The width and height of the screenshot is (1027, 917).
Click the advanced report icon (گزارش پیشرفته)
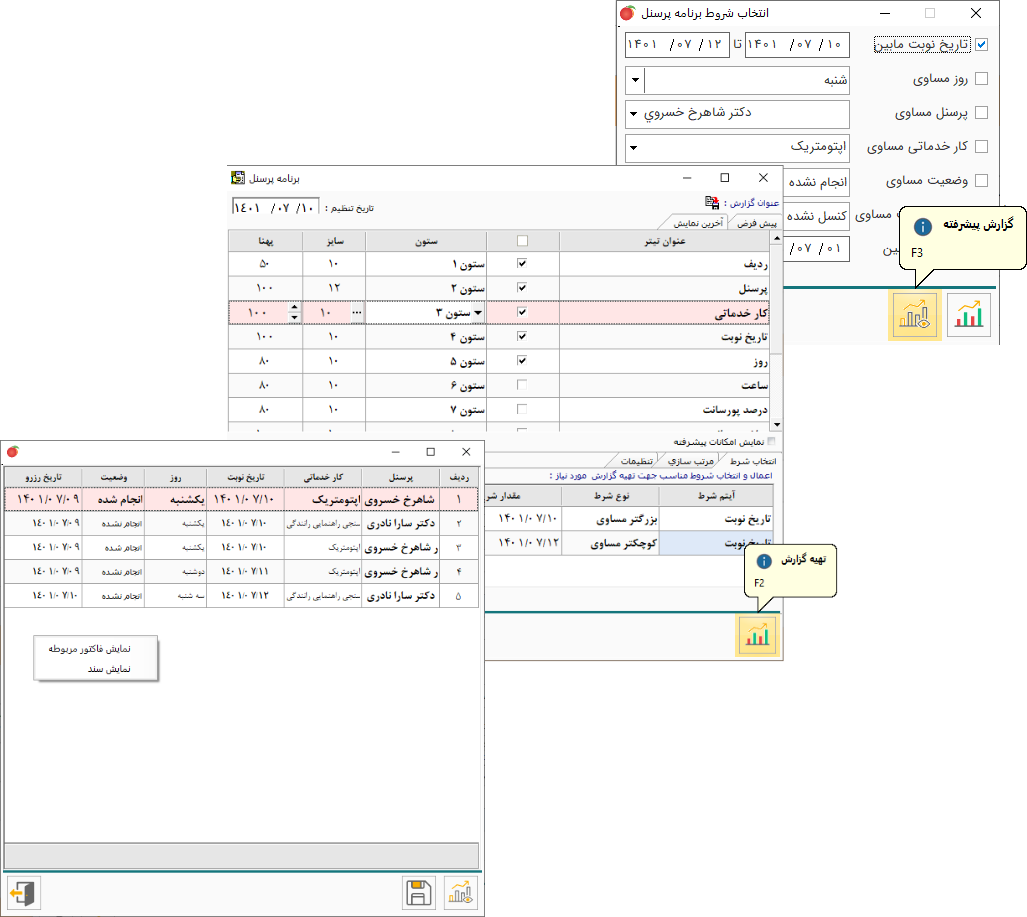click(x=914, y=316)
